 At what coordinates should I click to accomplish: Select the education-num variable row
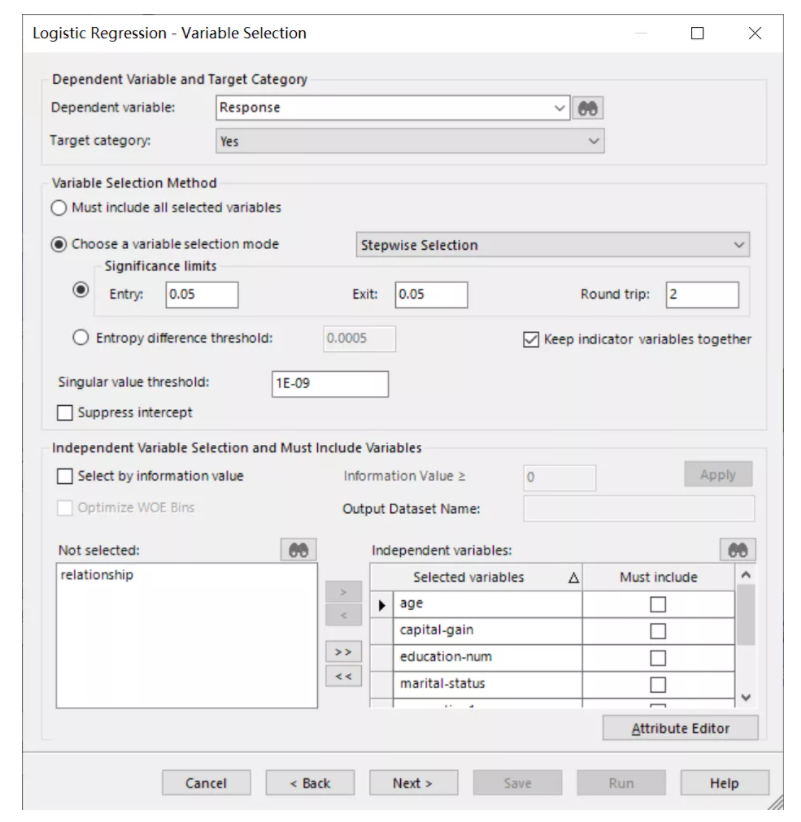click(x=488, y=657)
